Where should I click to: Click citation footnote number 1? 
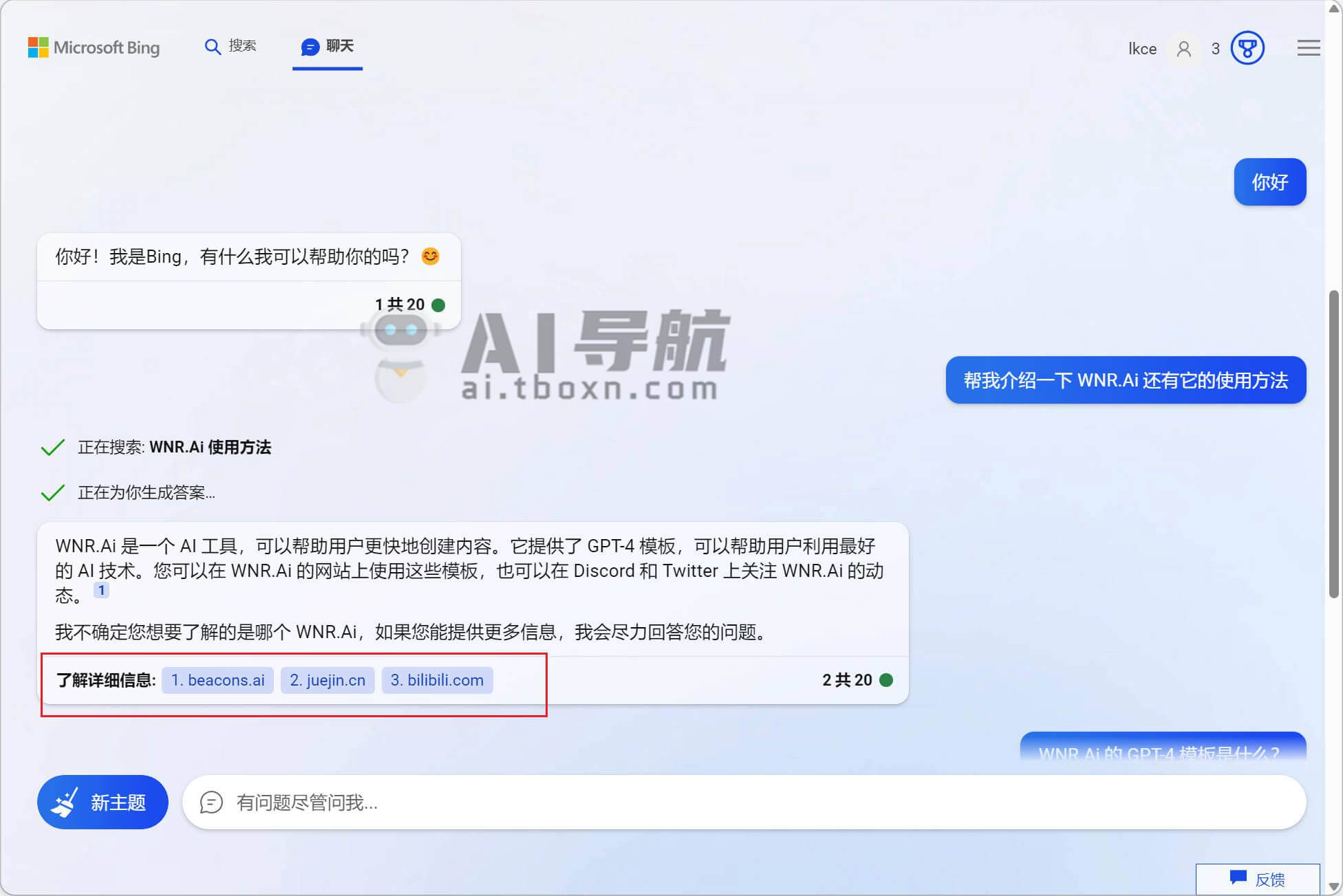[101, 590]
